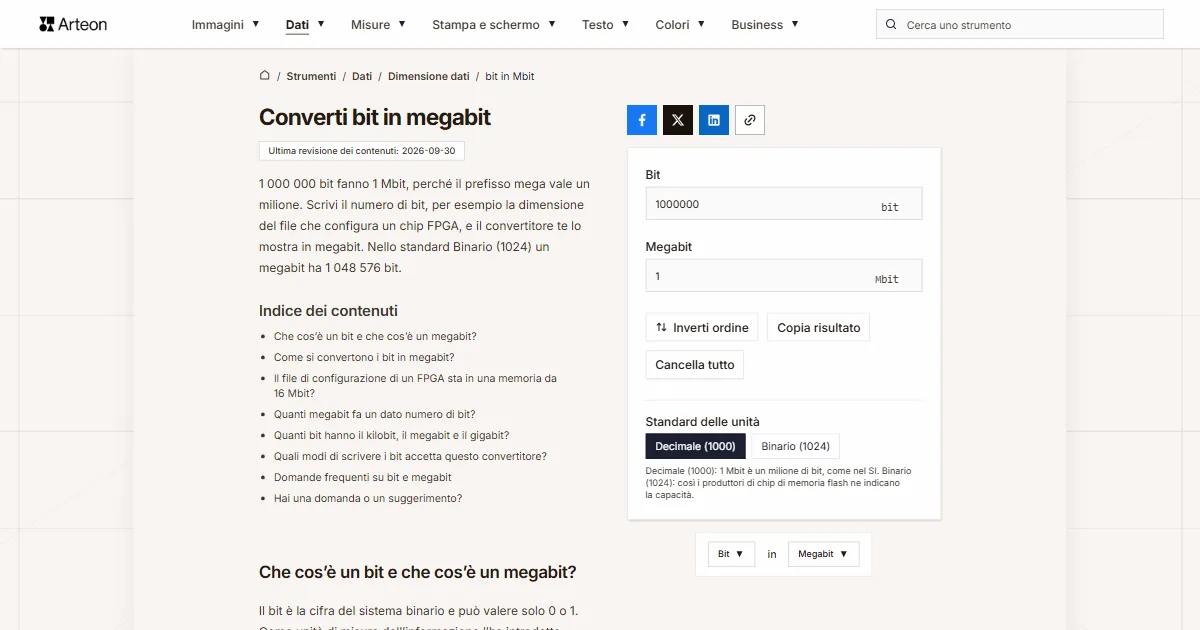Share page on Facebook
Viewport: 1200px width, 630px height.
(642, 120)
